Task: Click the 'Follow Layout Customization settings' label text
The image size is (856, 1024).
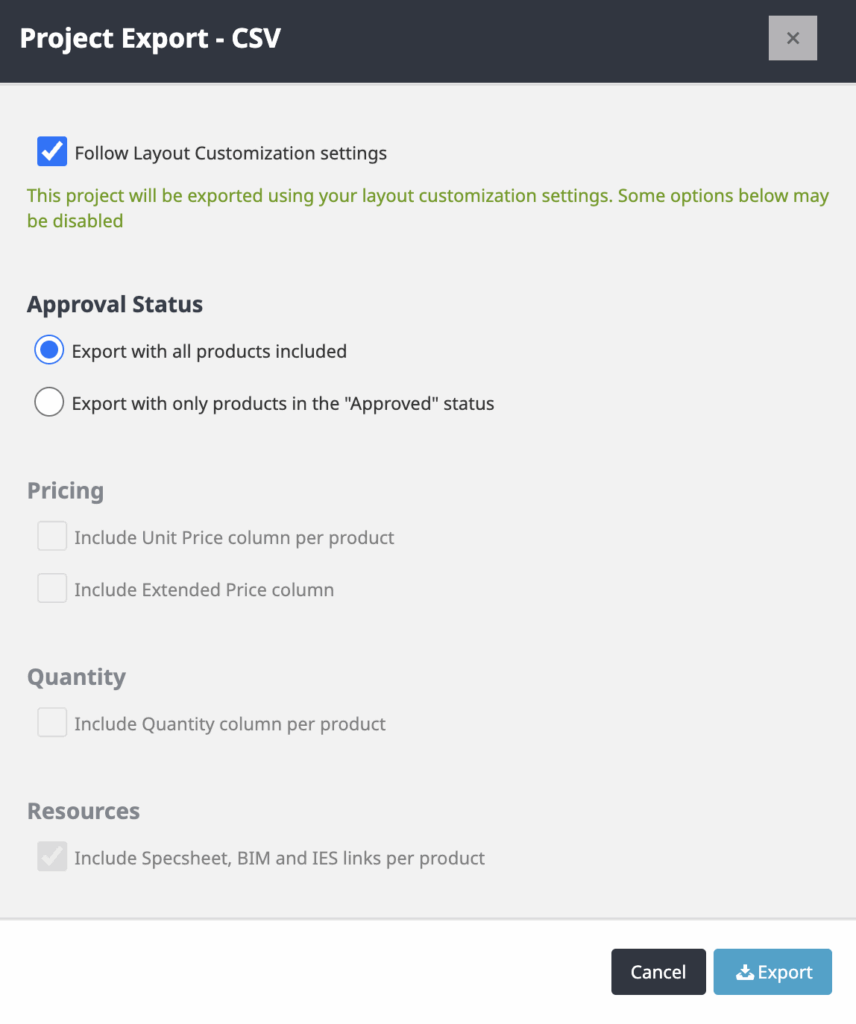Action: click(230, 153)
